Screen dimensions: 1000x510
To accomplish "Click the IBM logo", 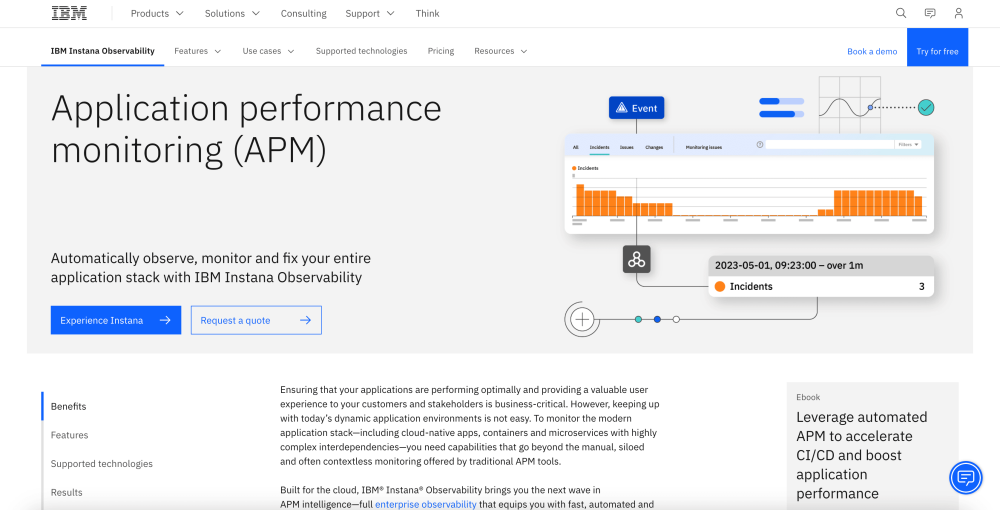I will tap(68, 13).
